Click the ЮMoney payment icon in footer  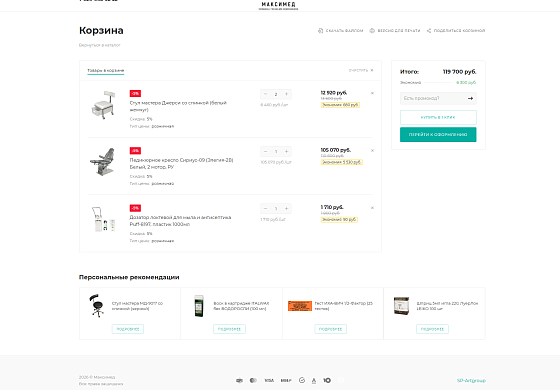(x=327, y=380)
